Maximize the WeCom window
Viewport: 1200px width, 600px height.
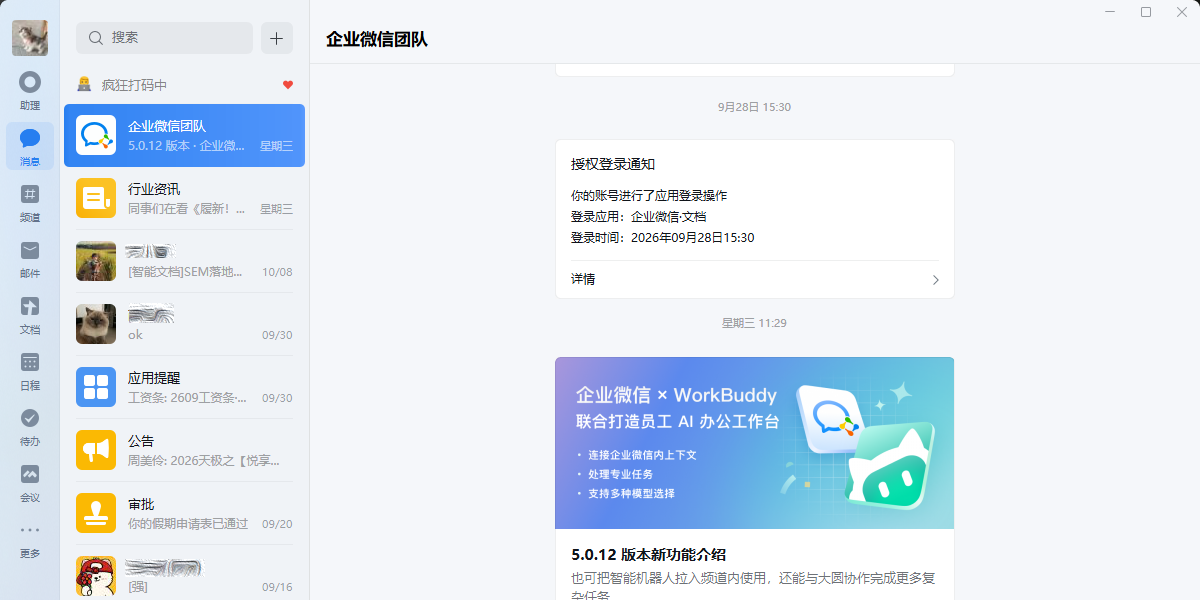tap(1146, 12)
